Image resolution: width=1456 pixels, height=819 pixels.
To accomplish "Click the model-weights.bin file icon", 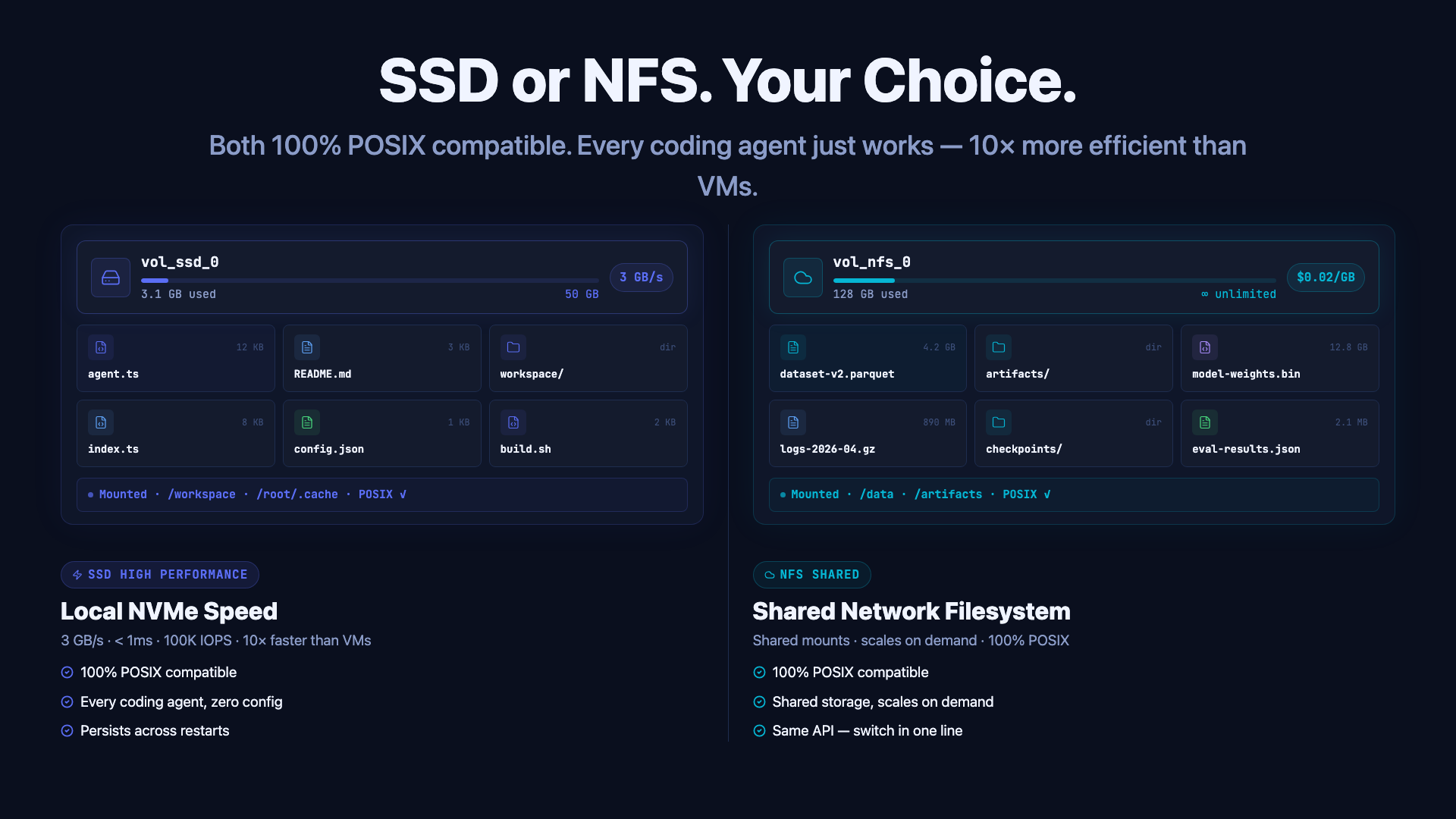I will pyautogui.click(x=1205, y=347).
